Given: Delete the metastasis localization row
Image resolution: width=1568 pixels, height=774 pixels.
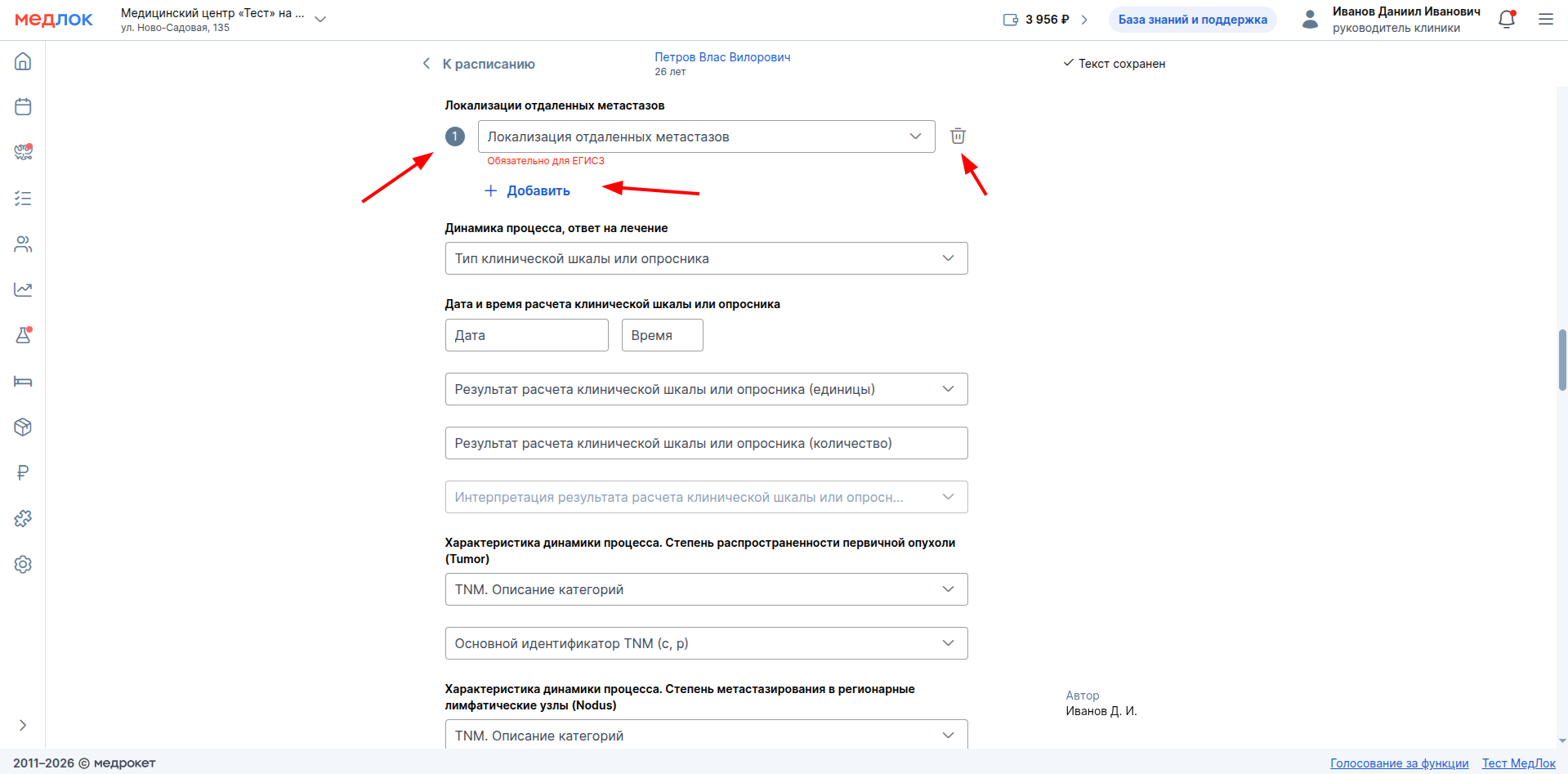Looking at the screenshot, I should (x=958, y=136).
